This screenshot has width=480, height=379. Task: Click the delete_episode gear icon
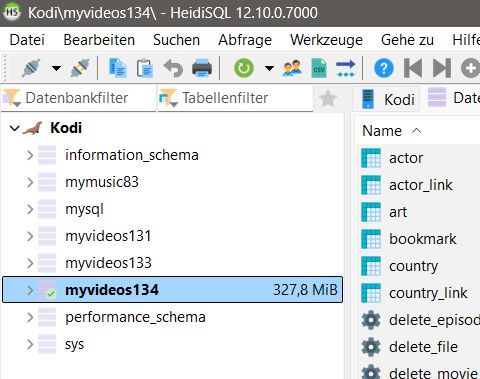pyautogui.click(x=371, y=320)
